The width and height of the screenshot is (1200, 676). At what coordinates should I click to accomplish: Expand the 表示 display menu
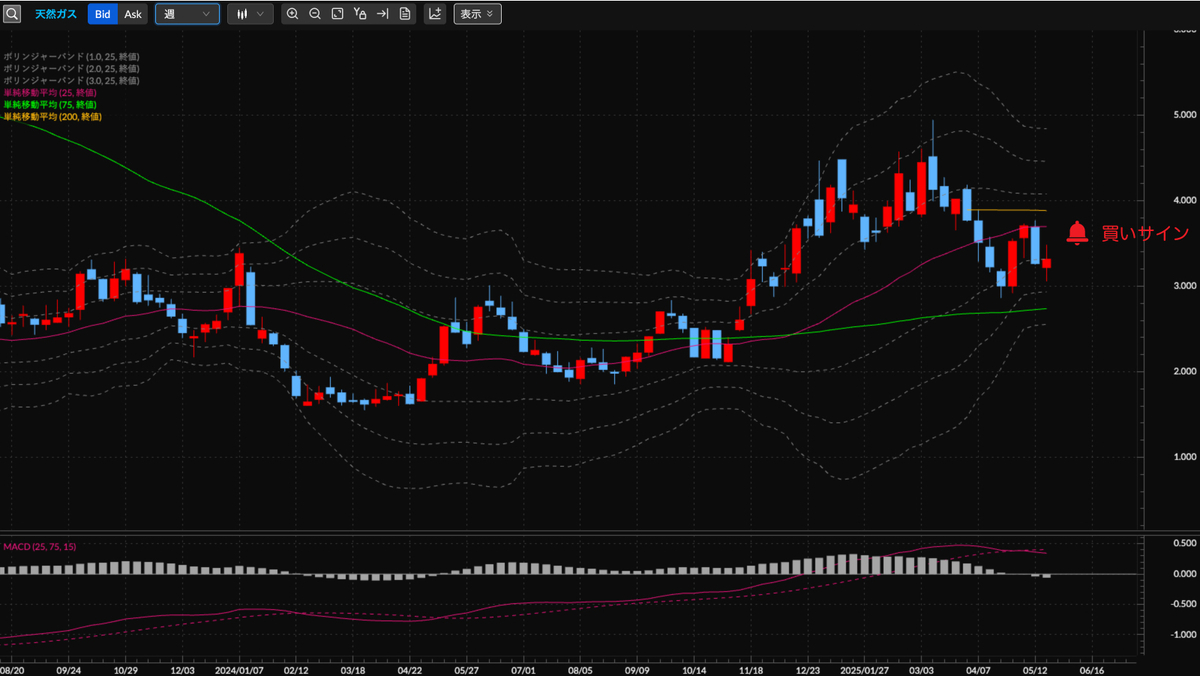click(477, 14)
